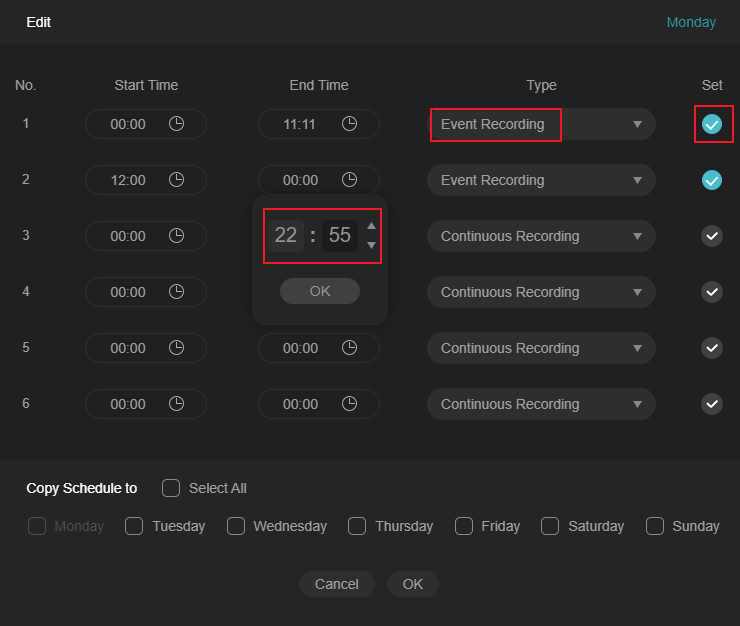Click the Cancel button at the bottom
This screenshot has height=626, width=740.
pos(336,584)
